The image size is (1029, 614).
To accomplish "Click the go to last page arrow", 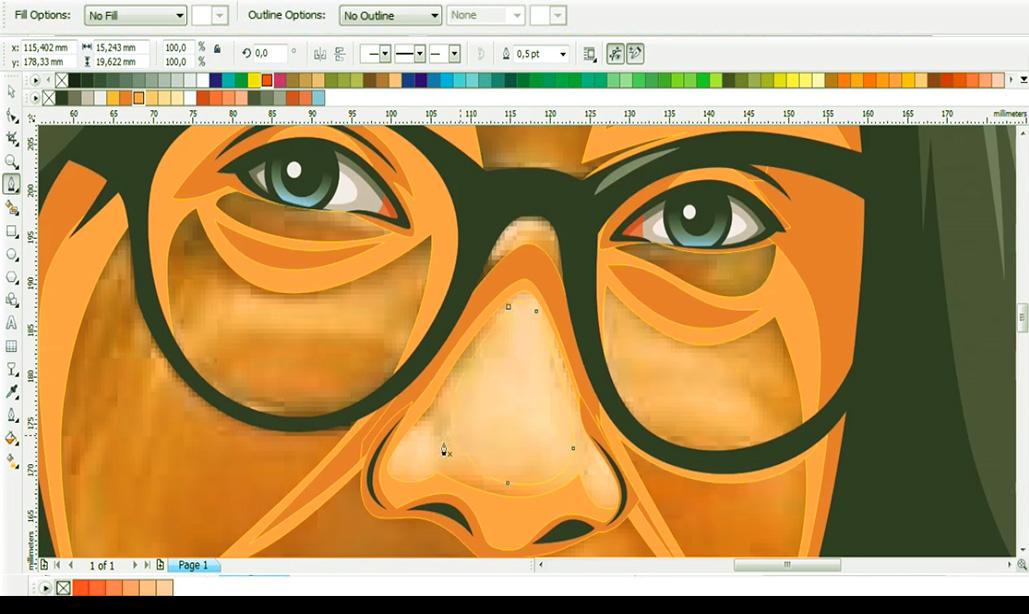I will [x=148, y=566].
